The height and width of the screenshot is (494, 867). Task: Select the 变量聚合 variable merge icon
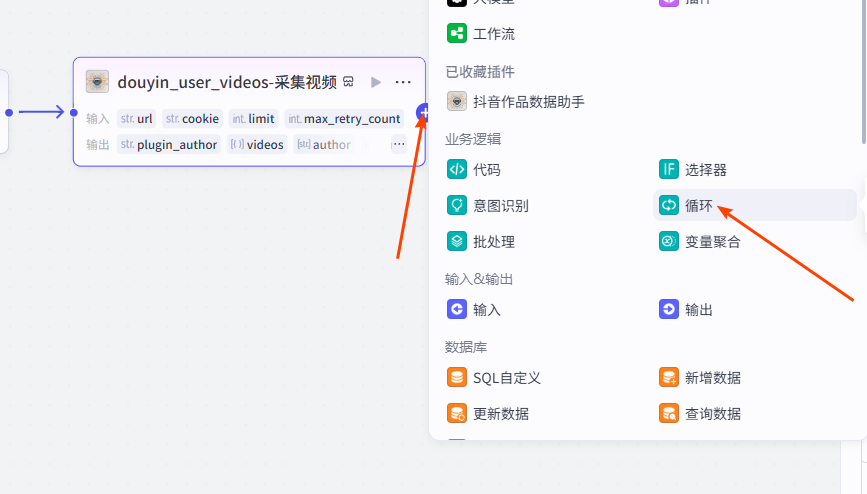[668, 242]
